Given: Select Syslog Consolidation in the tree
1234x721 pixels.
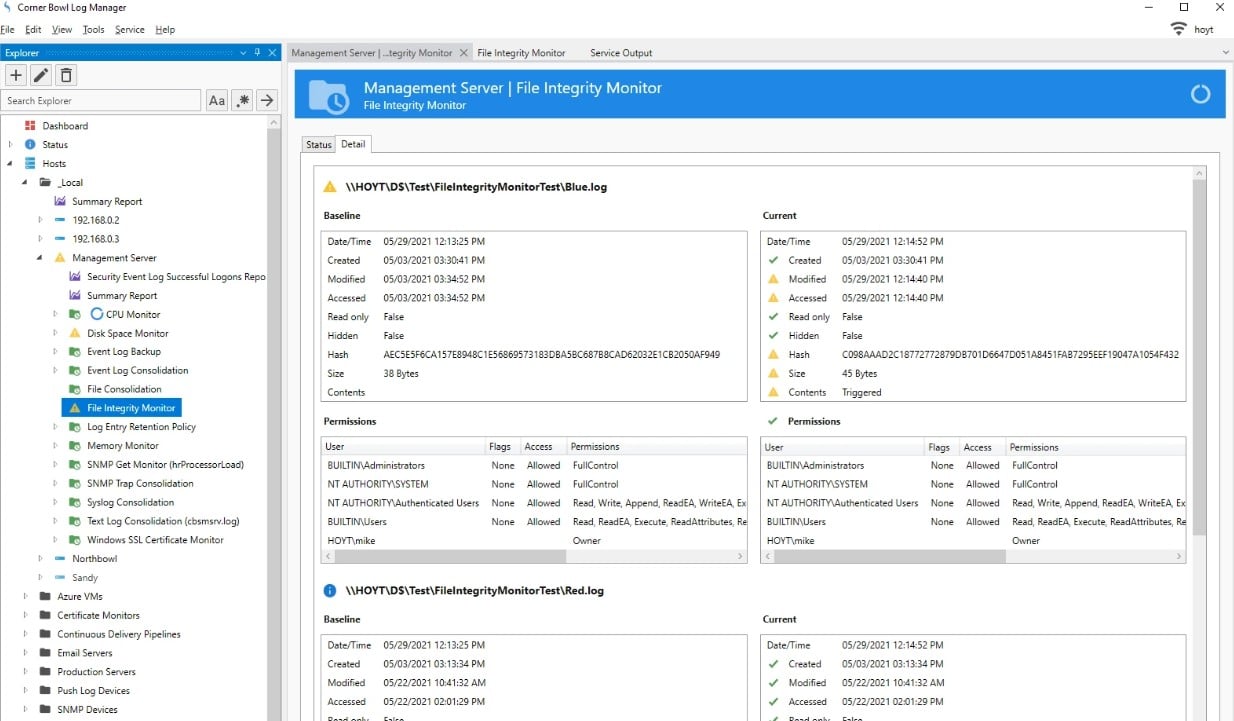Looking at the screenshot, I should (130, 502).
